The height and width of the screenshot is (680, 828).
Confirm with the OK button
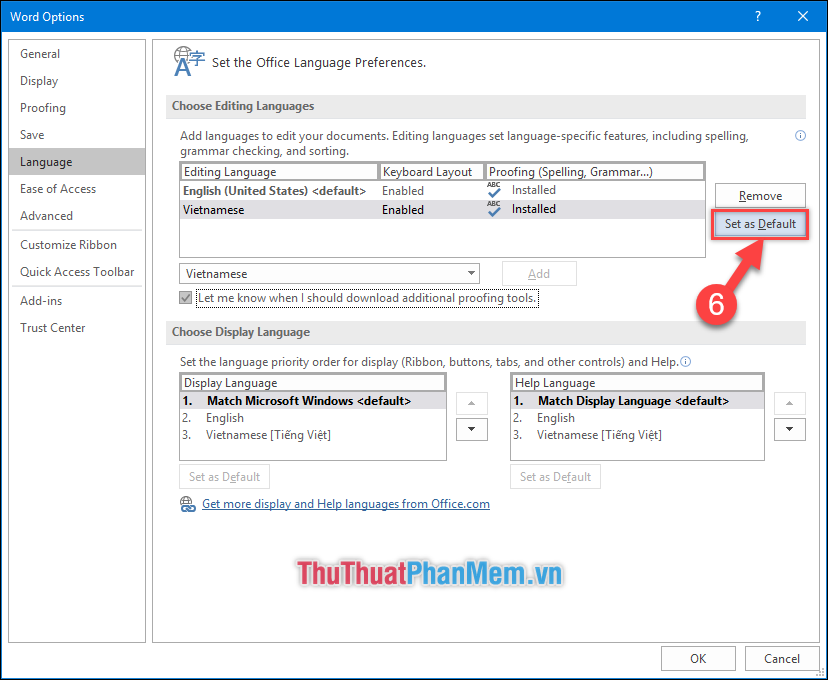tap(698, 658)
